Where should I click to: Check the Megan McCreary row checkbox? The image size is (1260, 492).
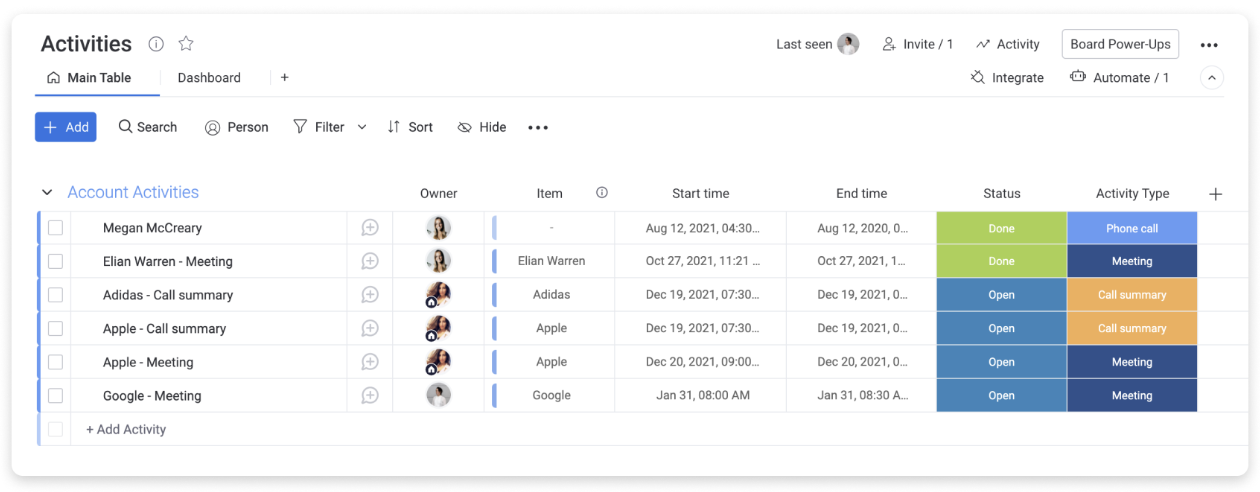point(55,228)
